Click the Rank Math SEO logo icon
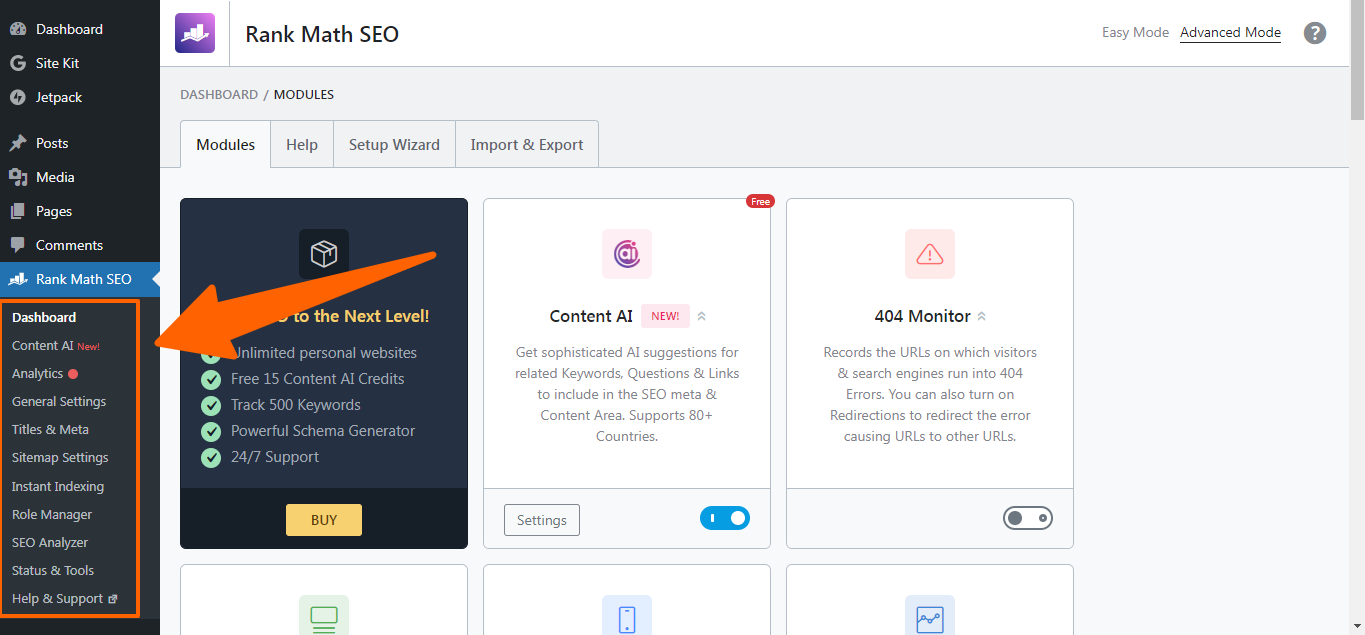Screen dimensions: 1365x635 (195, 33)
